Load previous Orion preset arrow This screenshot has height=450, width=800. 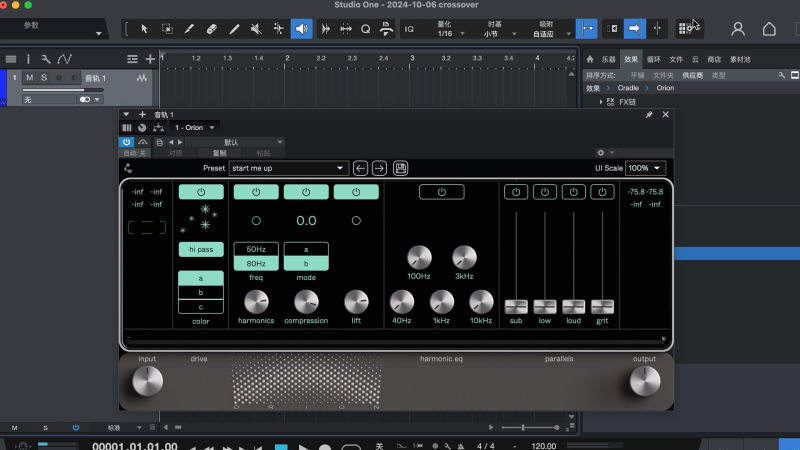(x=360, y=168)
